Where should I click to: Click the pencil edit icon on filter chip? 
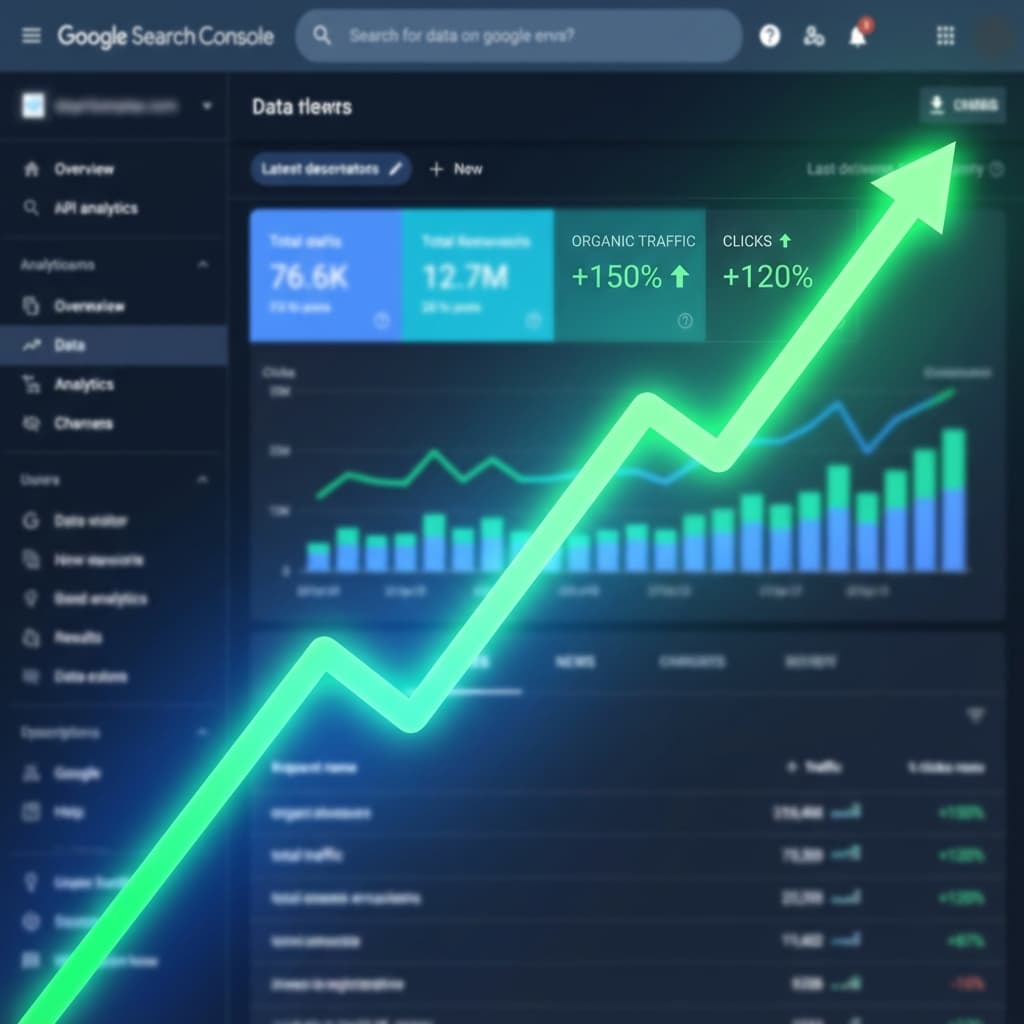coord(396,169)
